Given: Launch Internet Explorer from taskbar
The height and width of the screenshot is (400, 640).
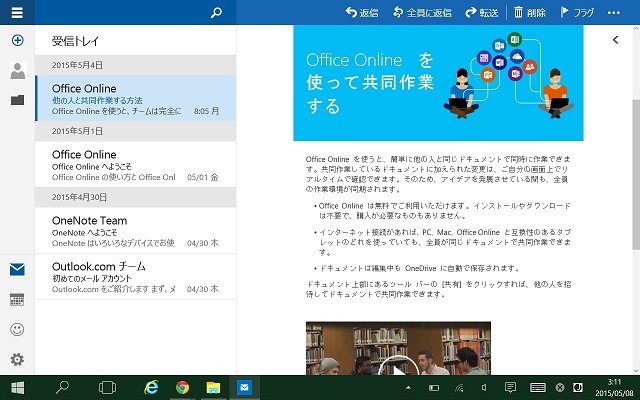Looking at the screenshot, I should tap(151, 387).
